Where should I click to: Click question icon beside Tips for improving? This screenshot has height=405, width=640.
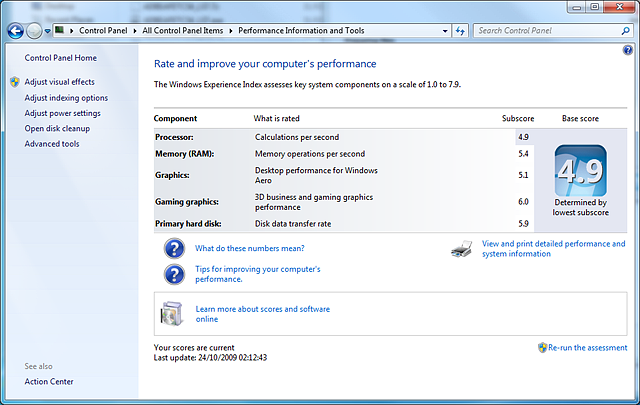point(174,274)
